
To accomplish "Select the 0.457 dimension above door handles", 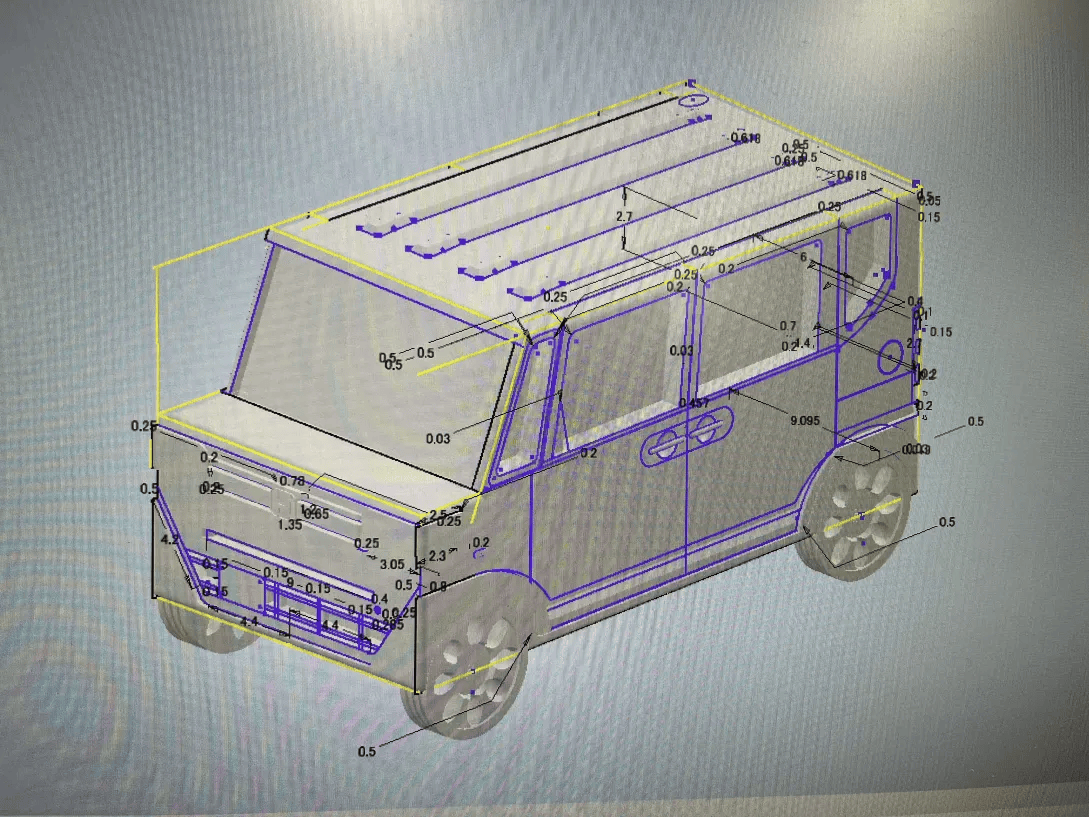I will [x=694, y=403].
